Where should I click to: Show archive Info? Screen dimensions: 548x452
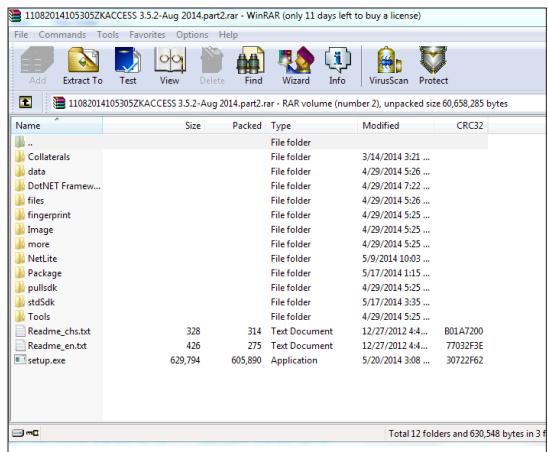click(337, 66)
